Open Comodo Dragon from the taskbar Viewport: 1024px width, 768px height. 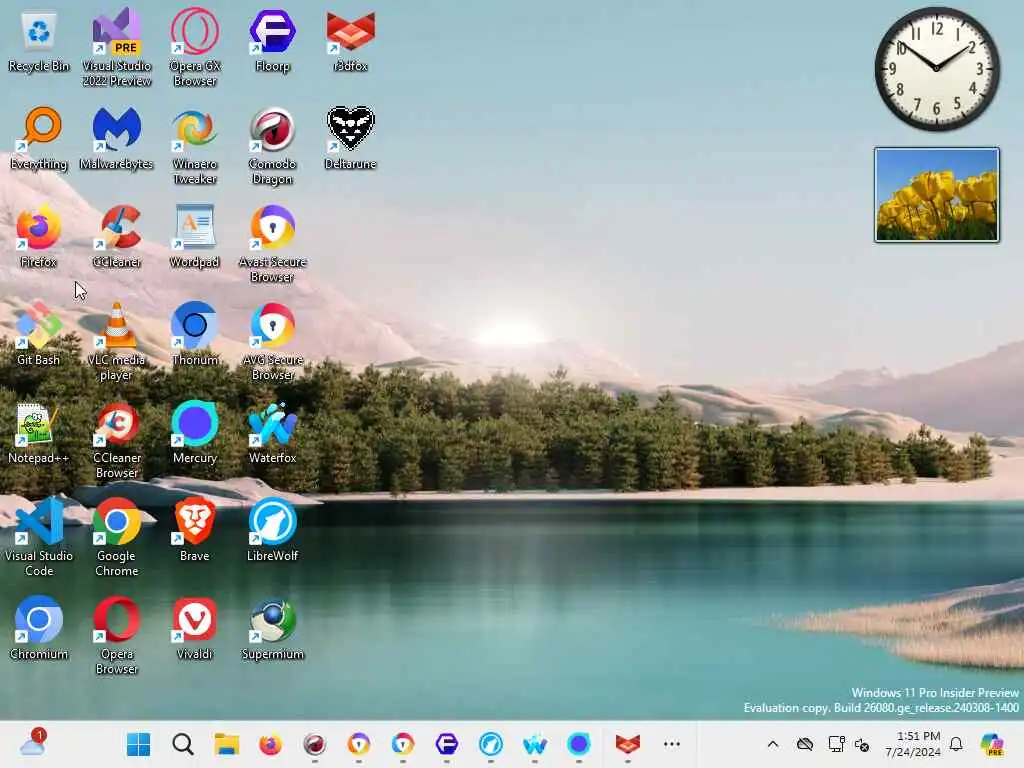[x=315, y=744]
